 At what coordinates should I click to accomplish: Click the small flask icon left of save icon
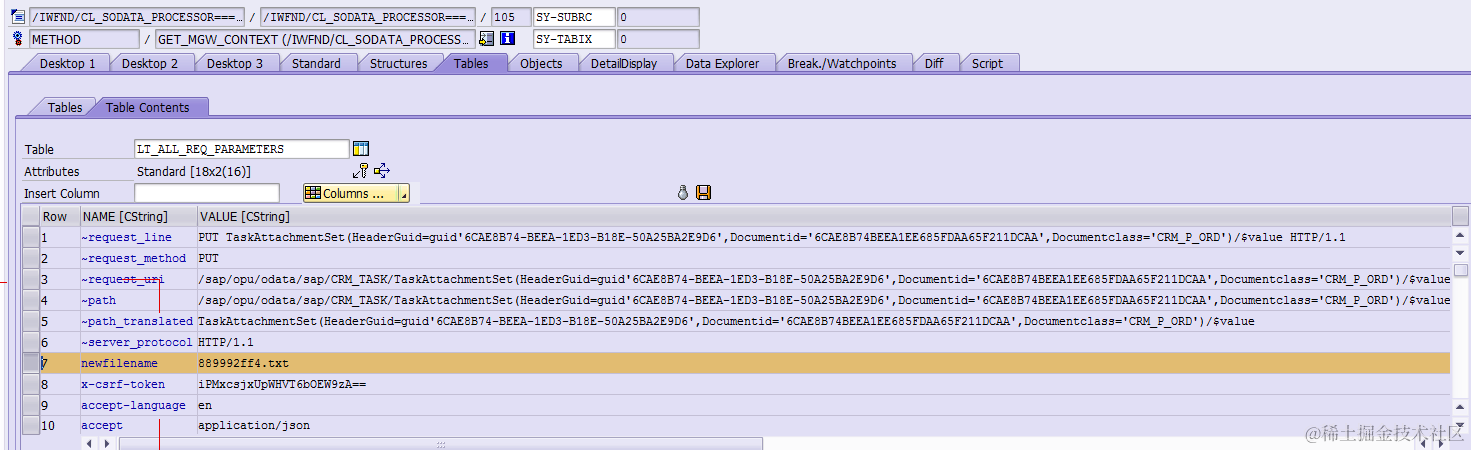[683, 193]
